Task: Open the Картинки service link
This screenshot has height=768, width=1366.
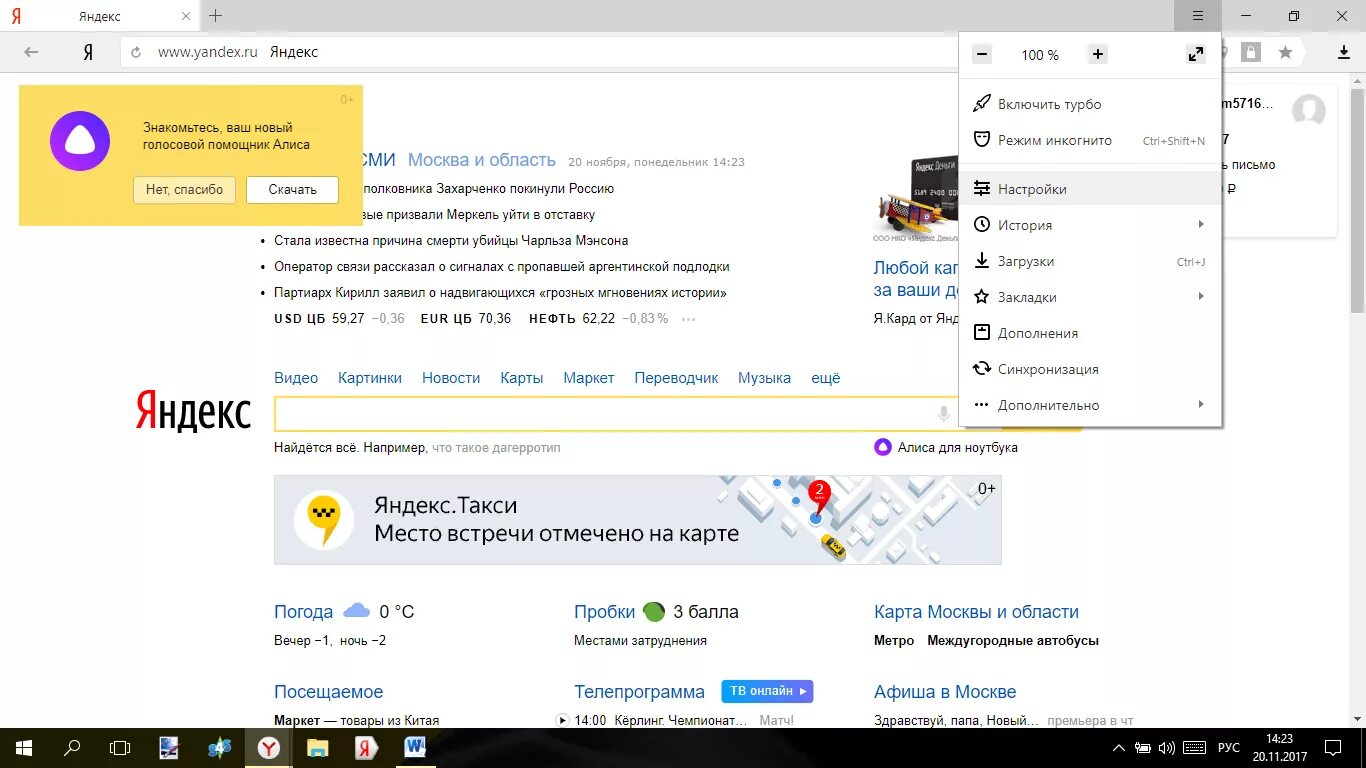Action: (370, 378)
